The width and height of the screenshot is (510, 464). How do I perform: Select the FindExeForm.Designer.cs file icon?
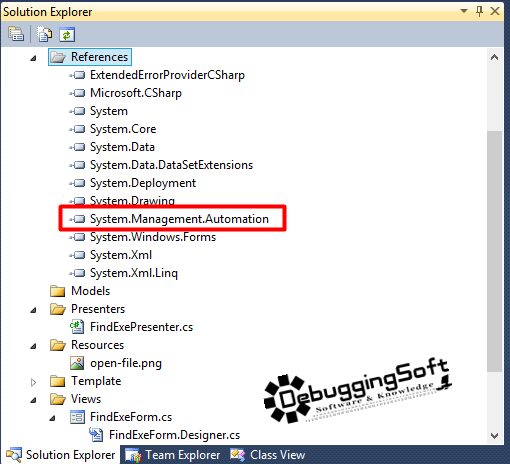[x=96, y=435]
